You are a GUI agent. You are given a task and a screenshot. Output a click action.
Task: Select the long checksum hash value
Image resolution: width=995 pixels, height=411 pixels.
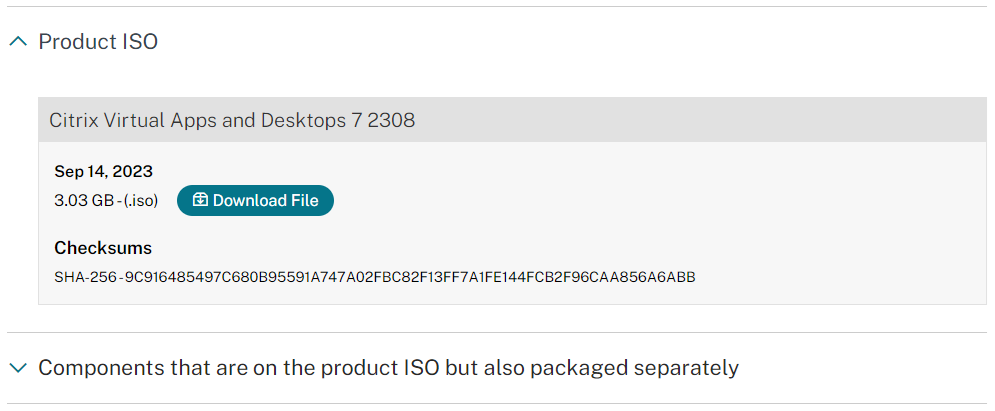409,277
